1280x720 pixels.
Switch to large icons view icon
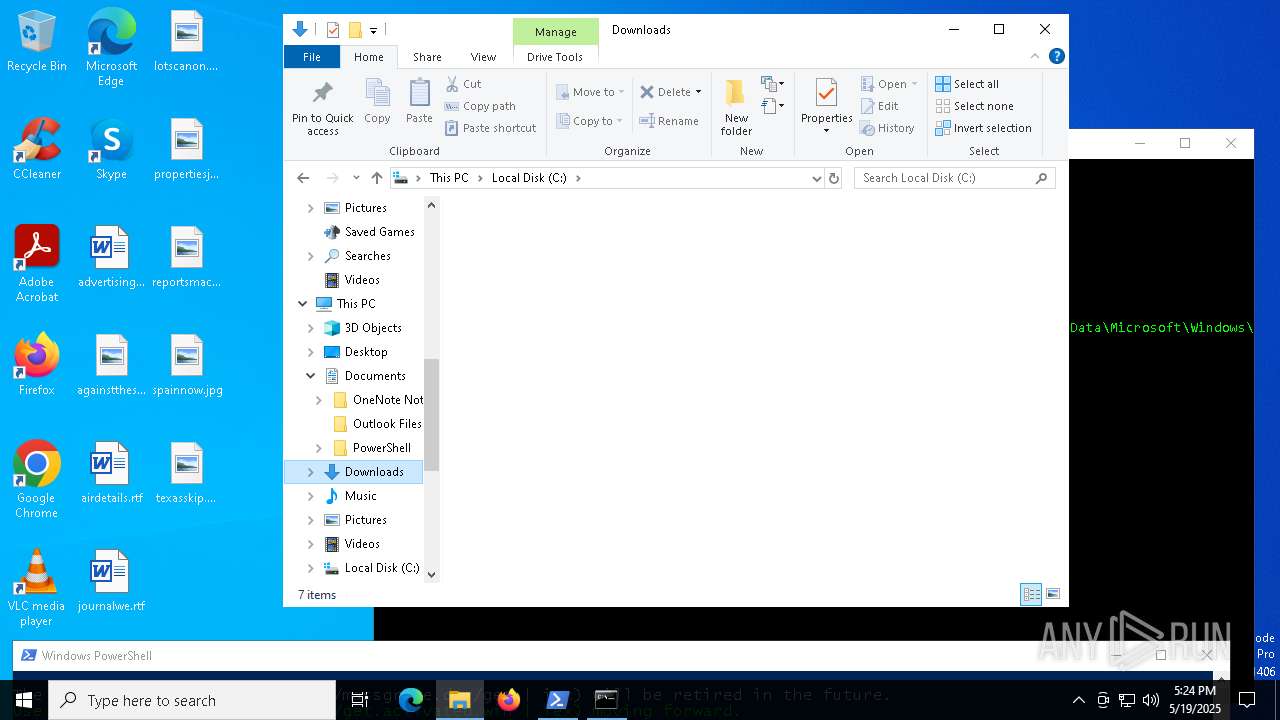coord(1052,594)
